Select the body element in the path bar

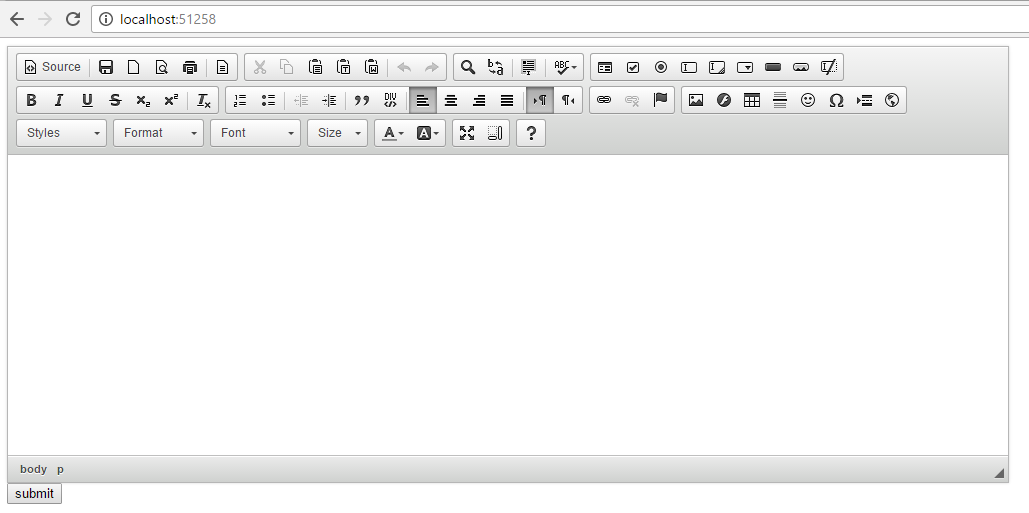pos(33,469)
